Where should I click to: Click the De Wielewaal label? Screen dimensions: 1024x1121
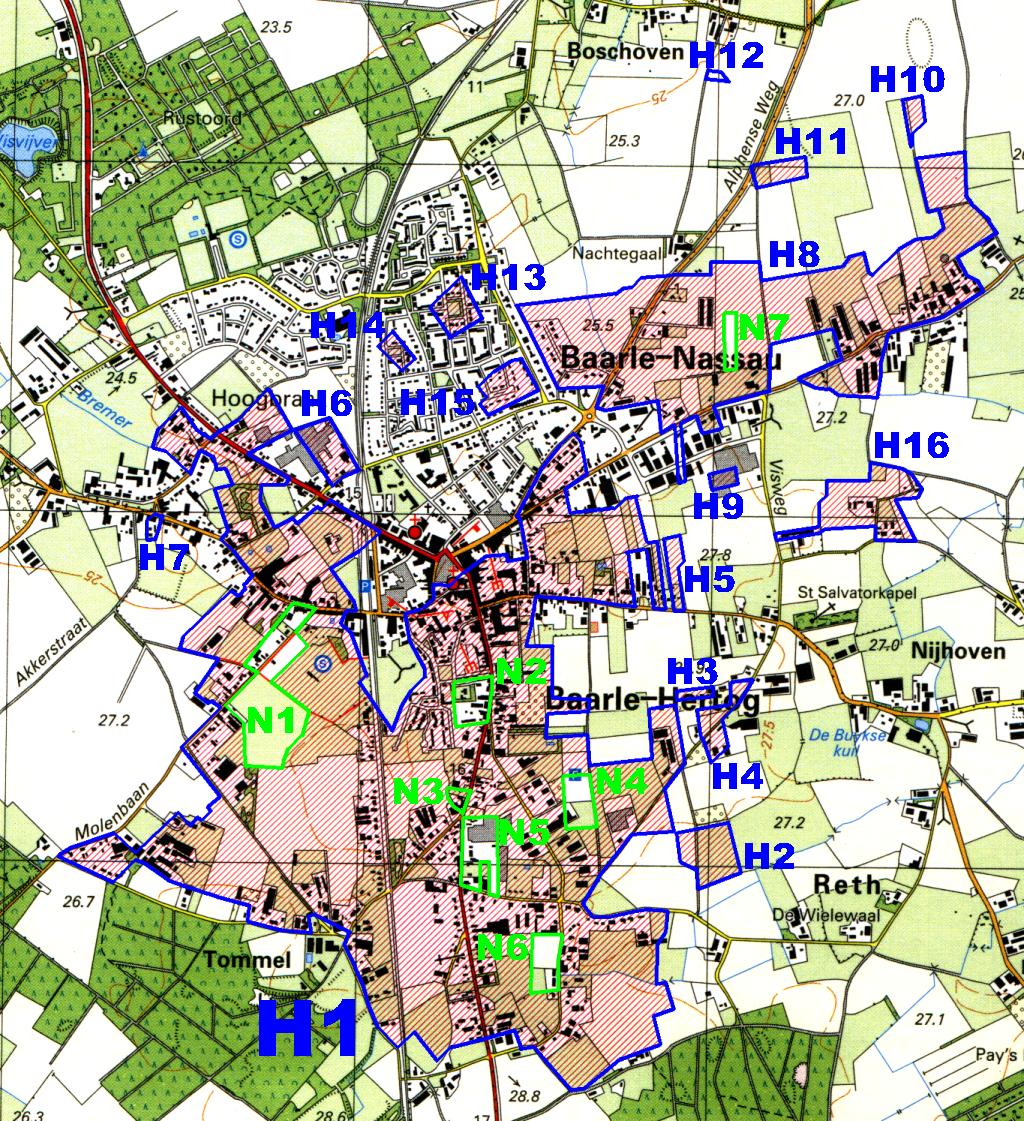click(x=827, y=914)
